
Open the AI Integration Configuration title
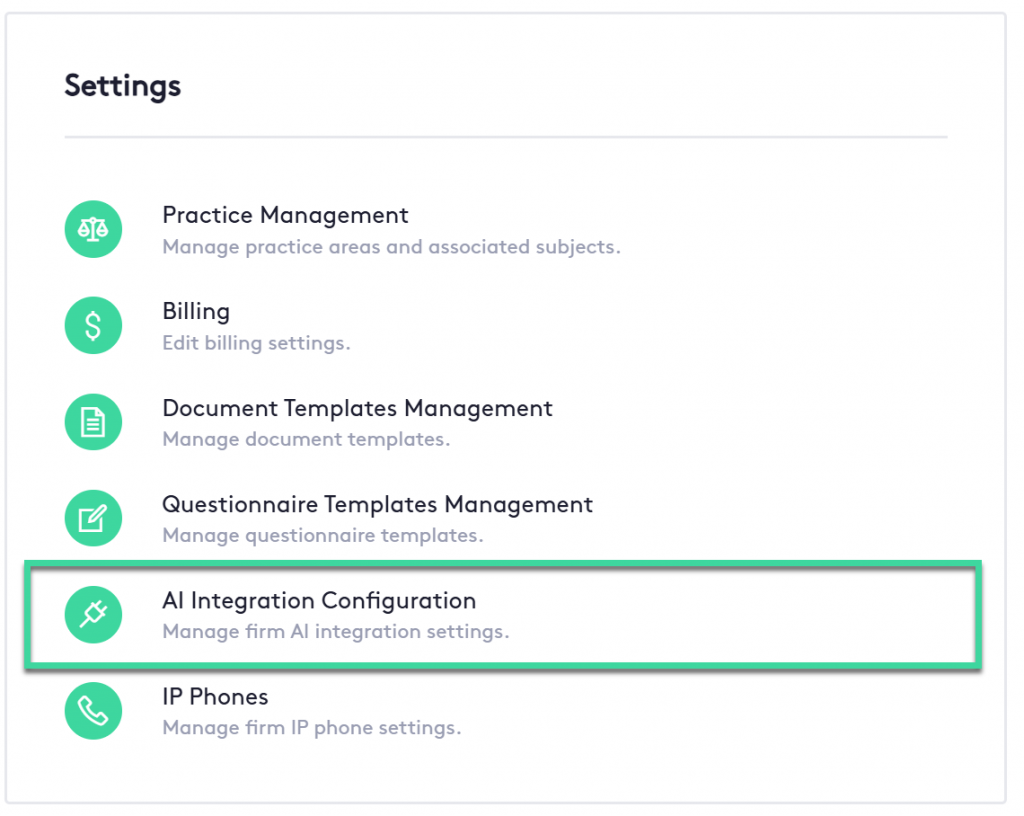(319, 600)
